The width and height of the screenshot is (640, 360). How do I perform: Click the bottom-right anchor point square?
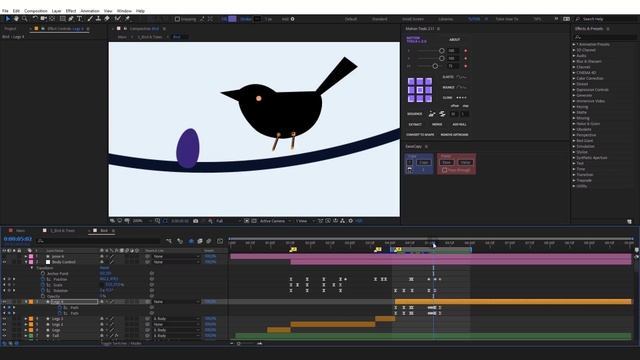click(428, 98)
